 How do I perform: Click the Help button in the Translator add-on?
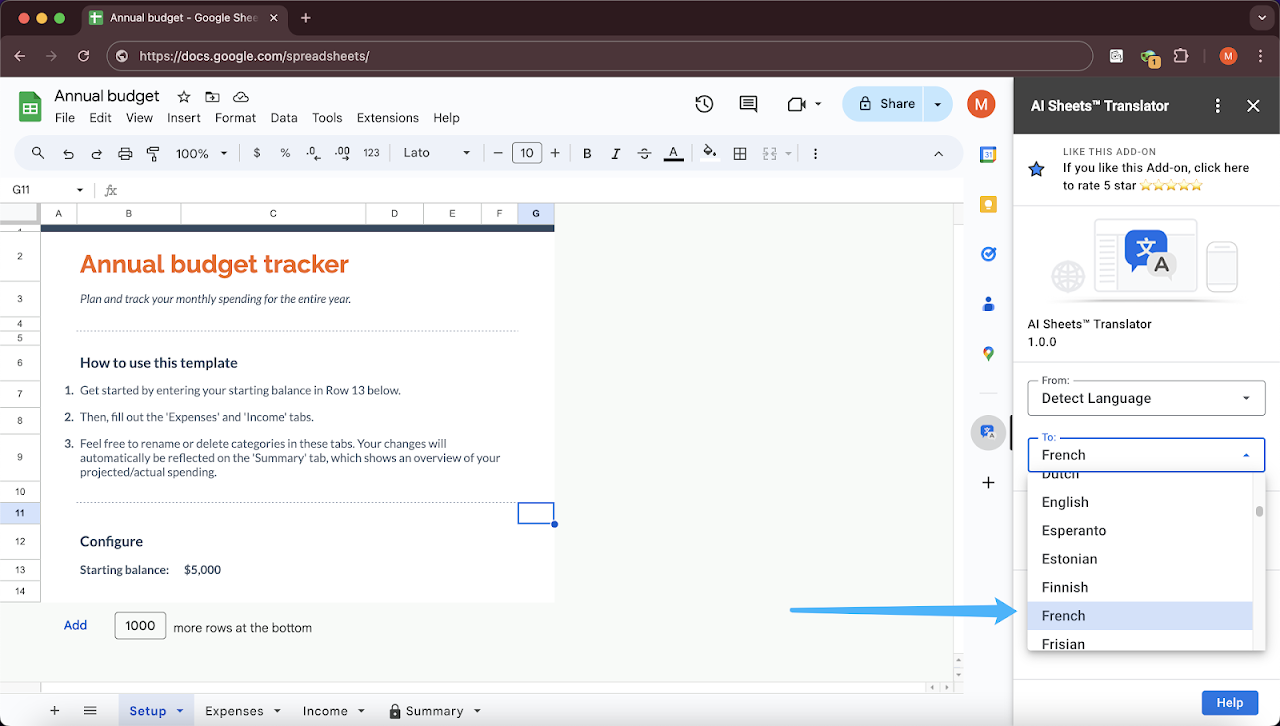tap(1229, 702)
